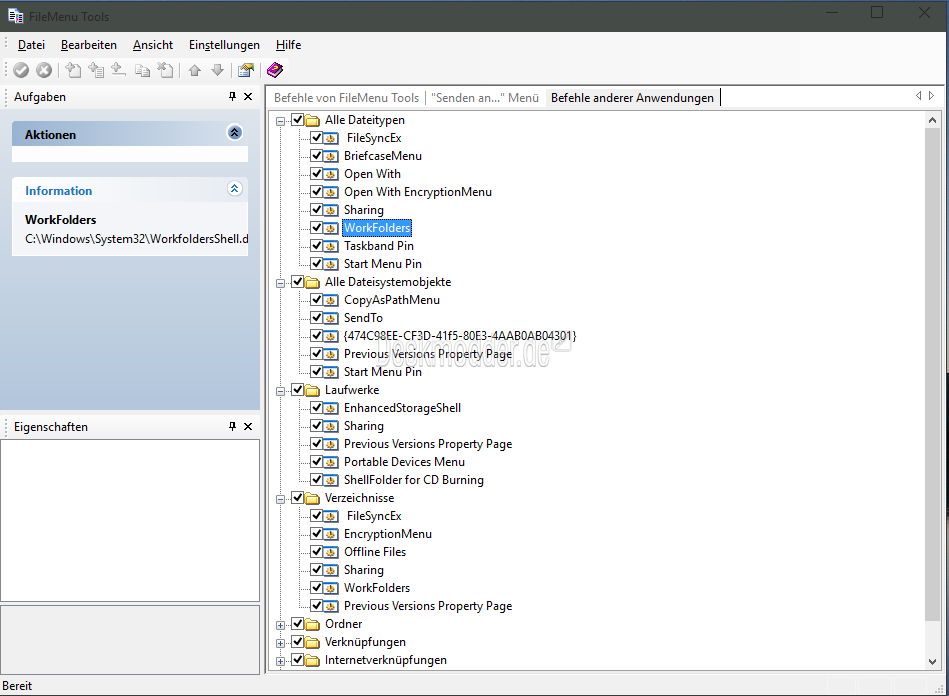The height and width of the screenshot is (696, 949).
Task: Expand the Internetverknüpfungen tree node
Action: pyautogui.click(x=280, y=662)
